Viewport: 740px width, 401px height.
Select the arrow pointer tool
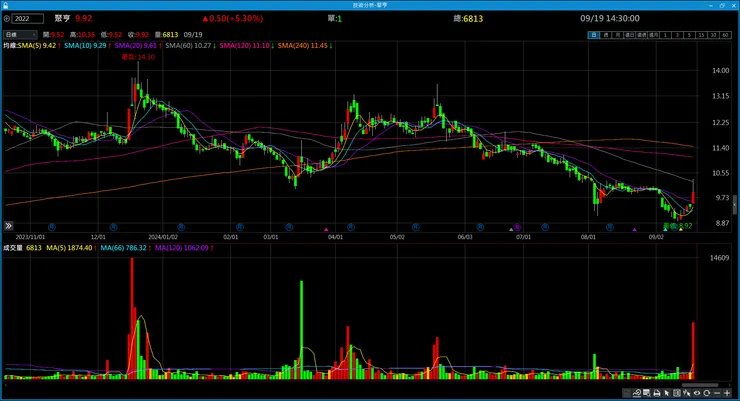(667, 393)
